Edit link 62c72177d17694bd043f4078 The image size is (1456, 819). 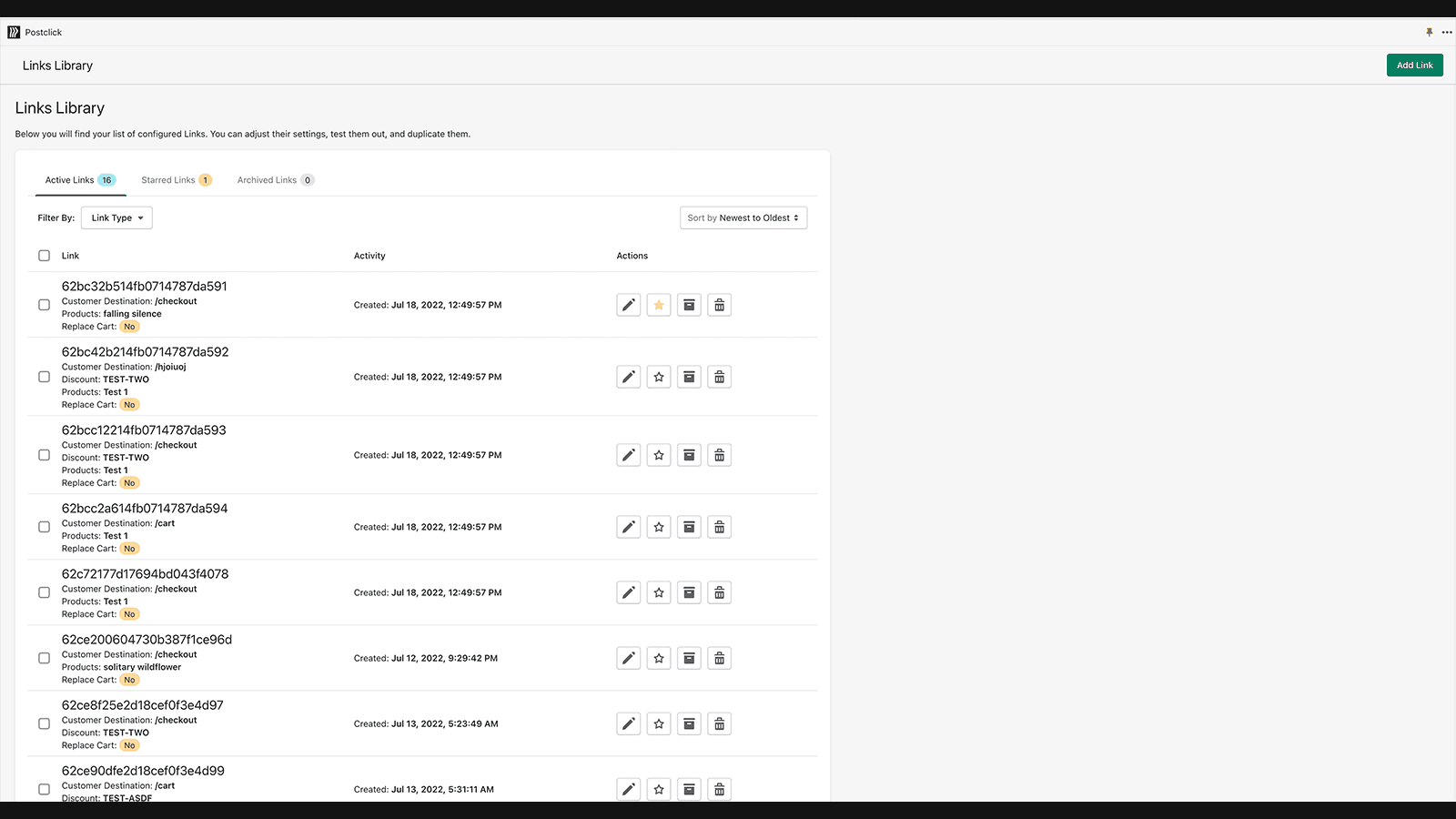tap(628, 592)
